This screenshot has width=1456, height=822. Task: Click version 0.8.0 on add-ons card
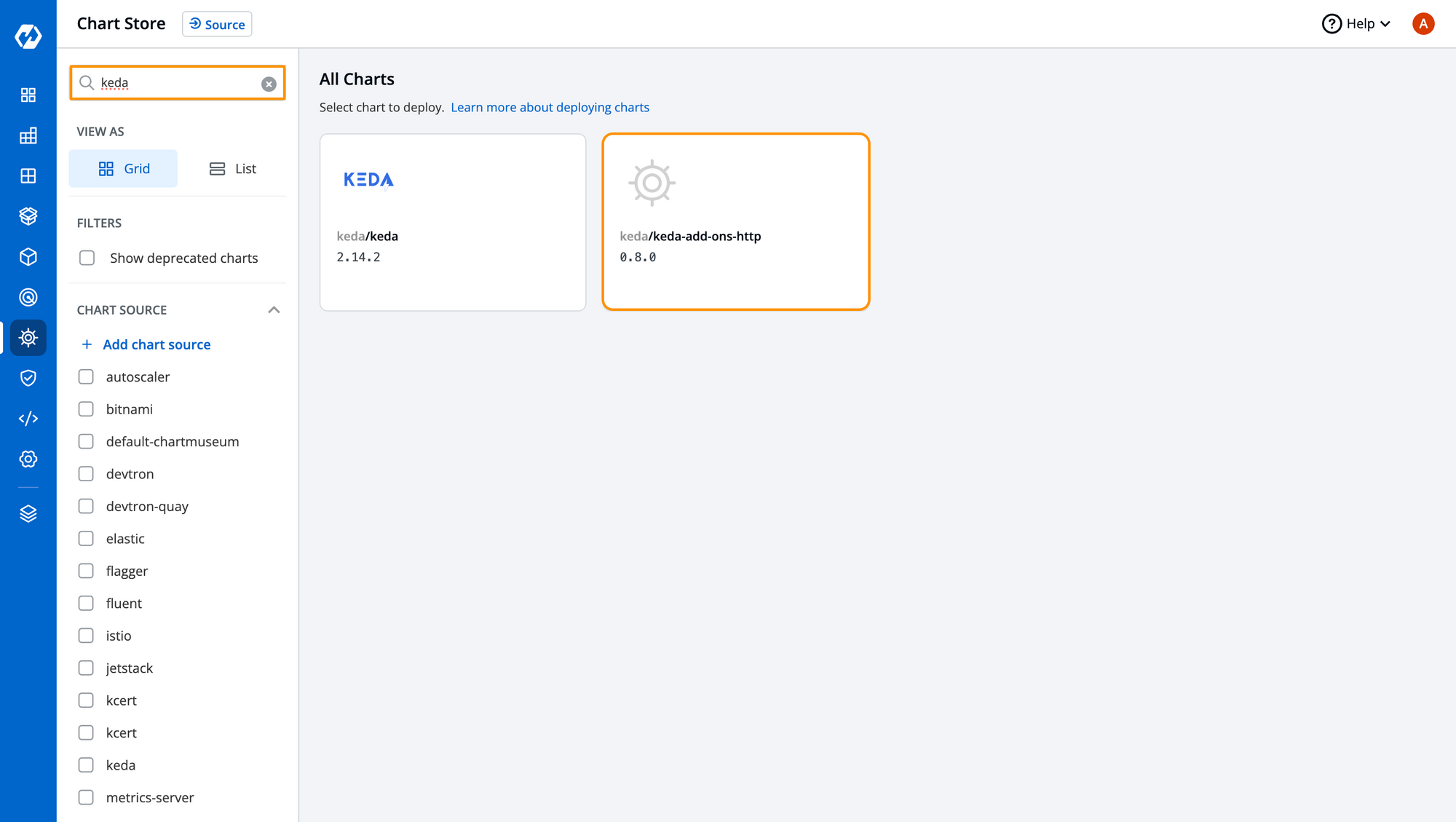tap(638, 257)
